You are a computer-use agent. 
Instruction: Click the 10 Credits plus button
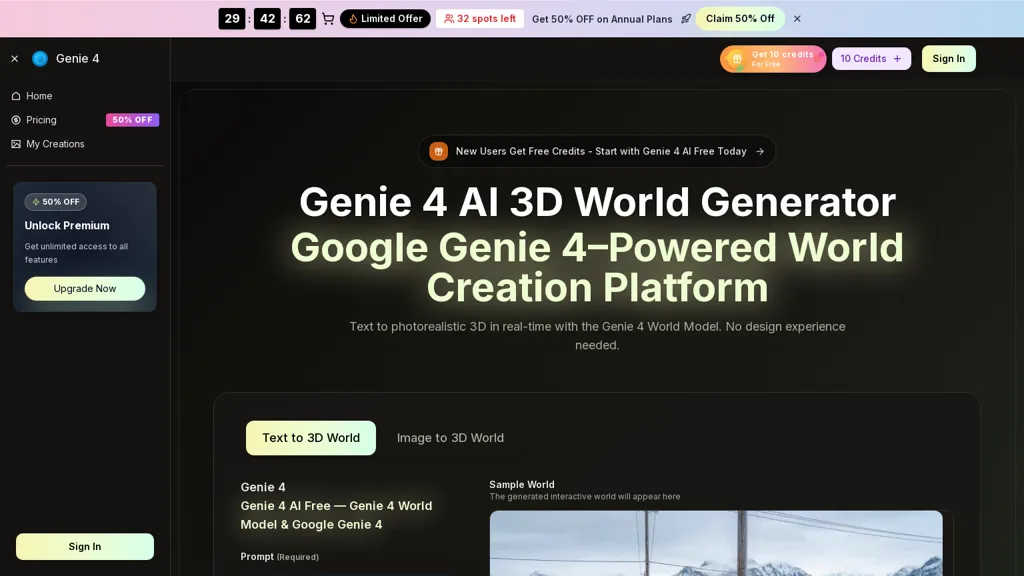pos(871,59)
